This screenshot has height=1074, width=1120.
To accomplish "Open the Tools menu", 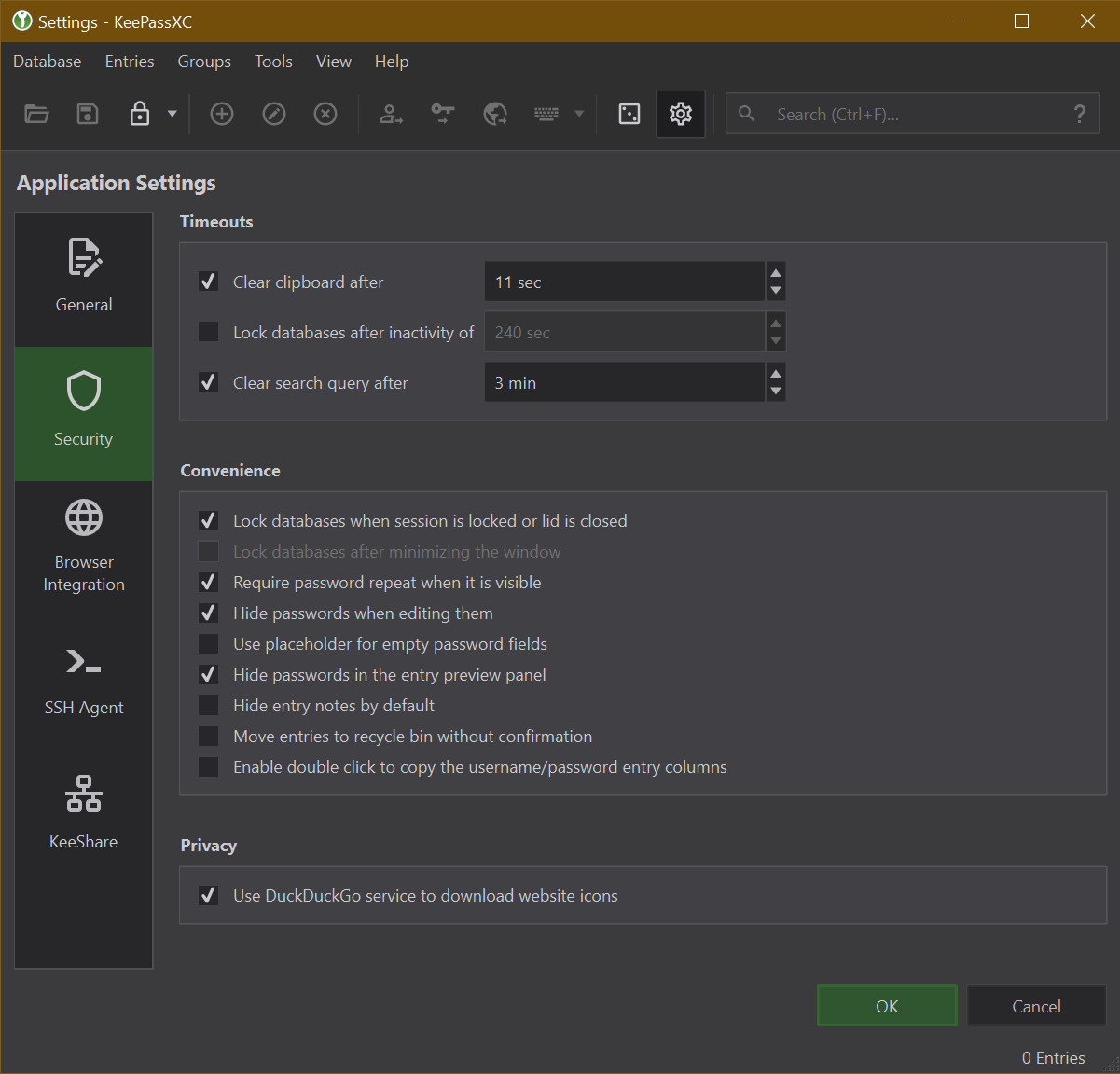I will pyautogui.click(x=273, y=62).
